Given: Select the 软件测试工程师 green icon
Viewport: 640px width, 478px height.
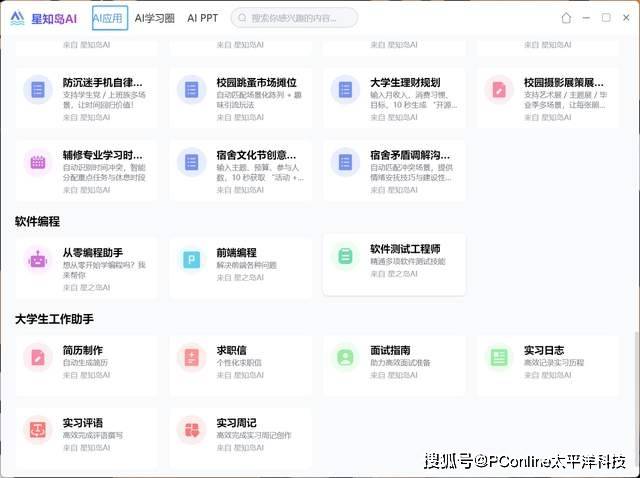Looking at the screenshot, I should pyautogui.click(x=345, y=256).
